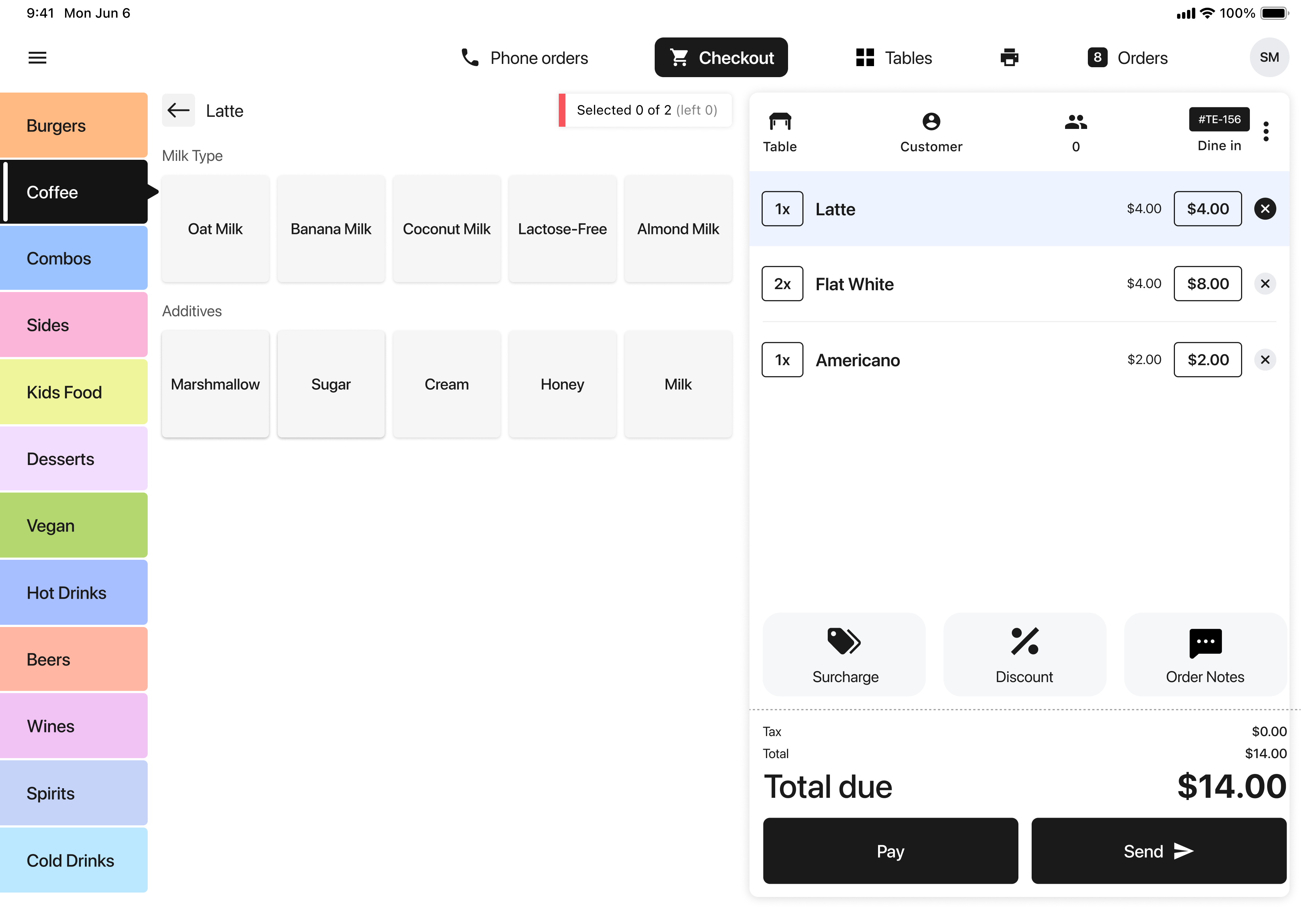Open the hamburger menu
1316x919 pixels.
(37, 58)
